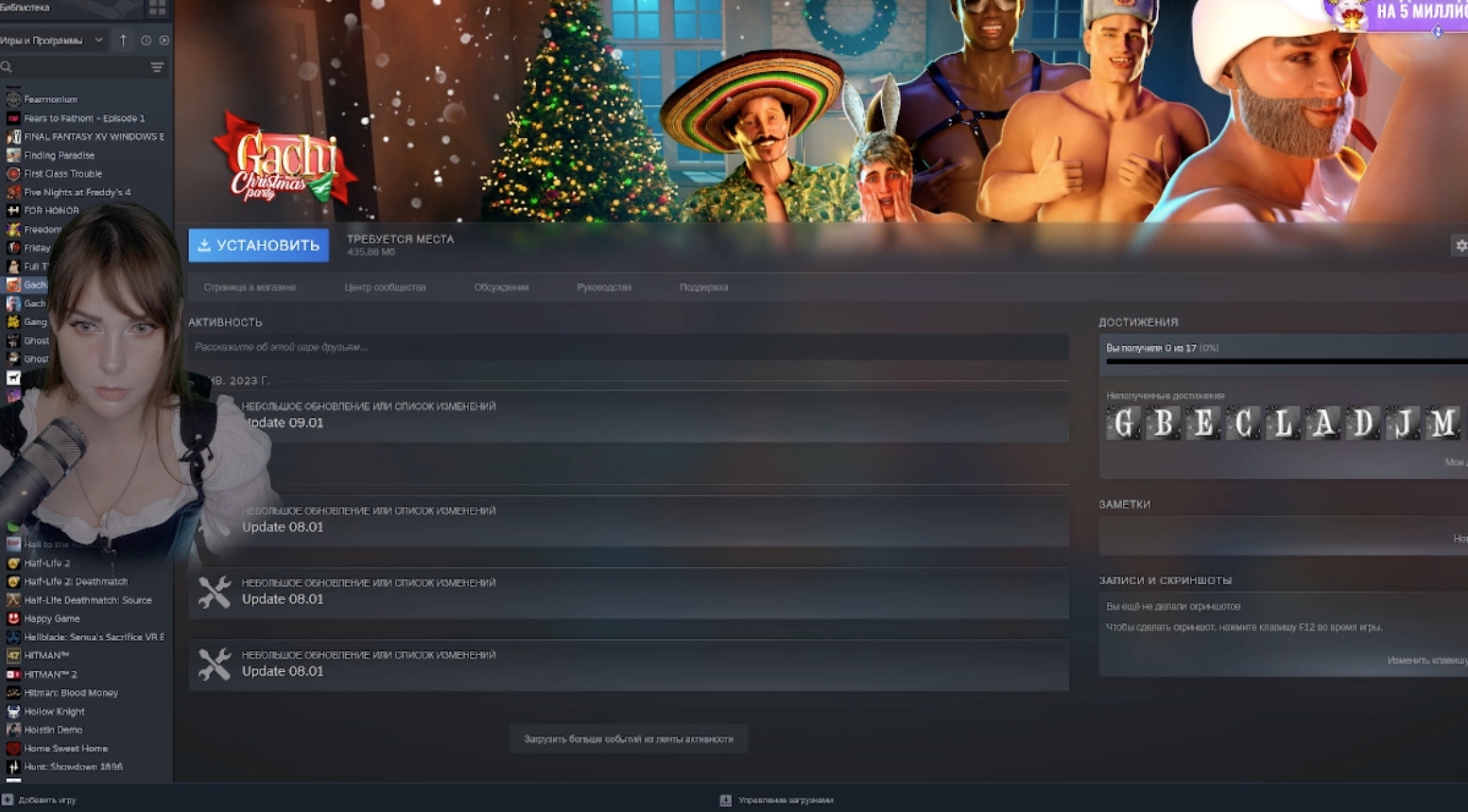1468x812 pixels.
Task: Click the 'ЗАПИСИ И СКРИНШОТЫ' section heading
Action: [x=1165, y=580]
